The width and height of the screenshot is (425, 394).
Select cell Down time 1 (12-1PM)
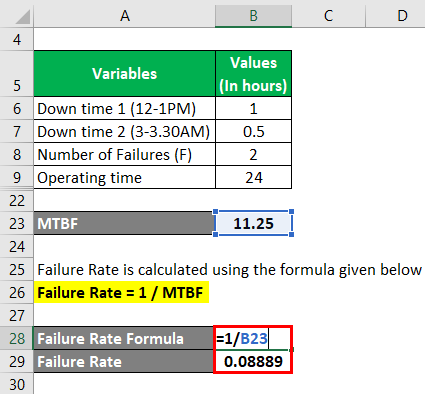pyautogui.click(x=125, y=108)
